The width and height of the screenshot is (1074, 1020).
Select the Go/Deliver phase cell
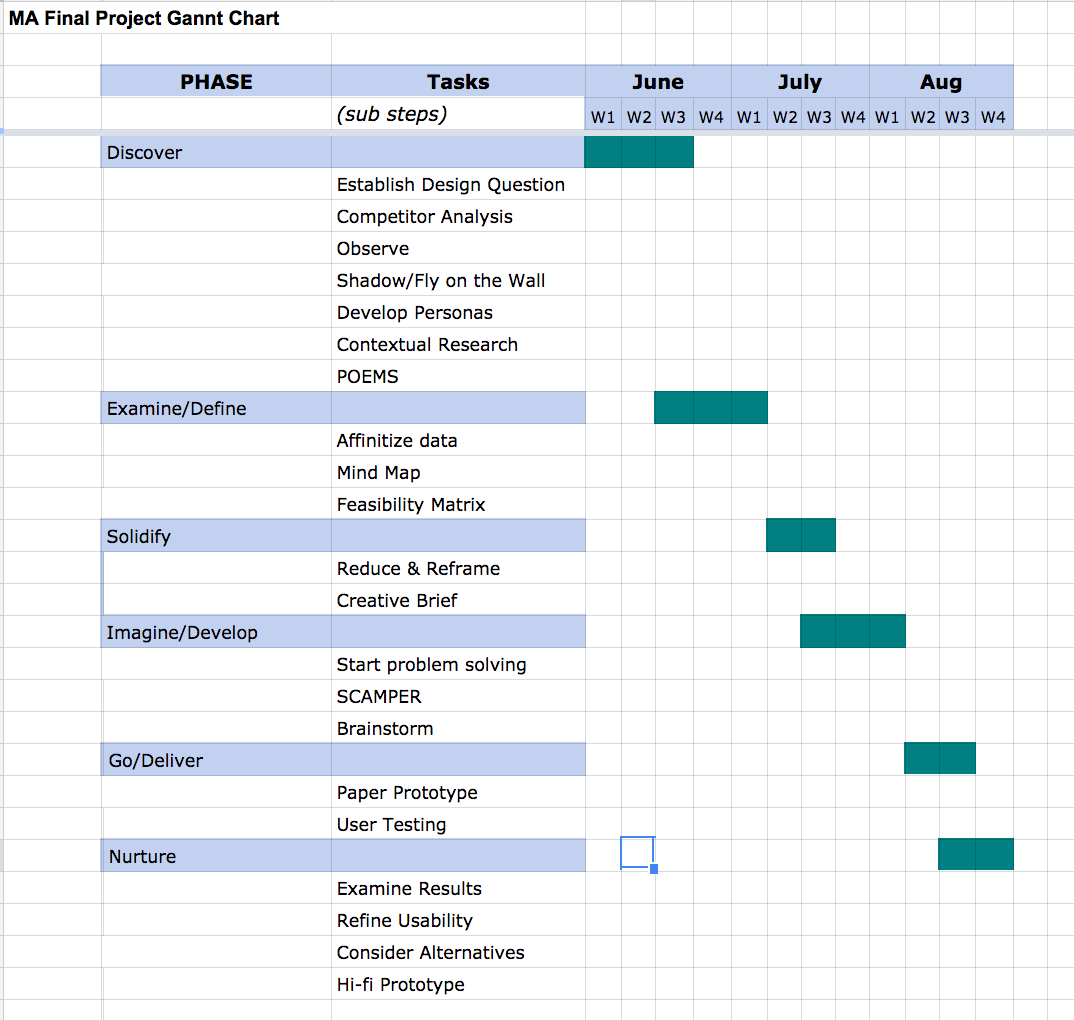tap(216, 760)
